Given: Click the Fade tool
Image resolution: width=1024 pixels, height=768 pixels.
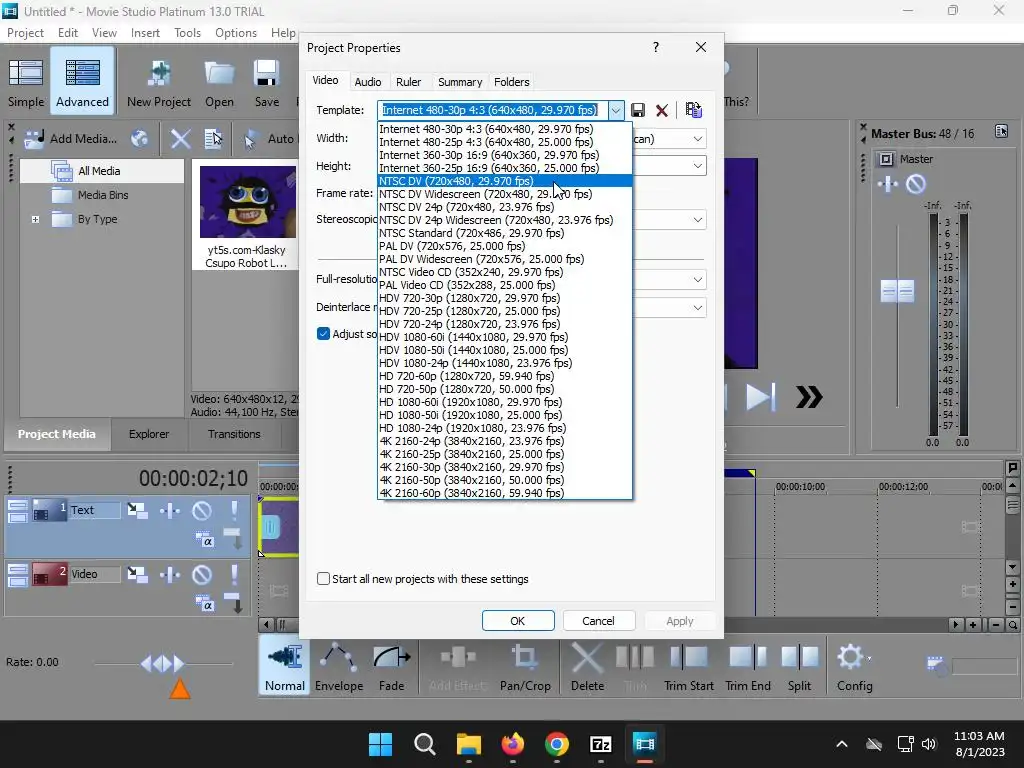Looking at the screenshot, I should 392,667.
